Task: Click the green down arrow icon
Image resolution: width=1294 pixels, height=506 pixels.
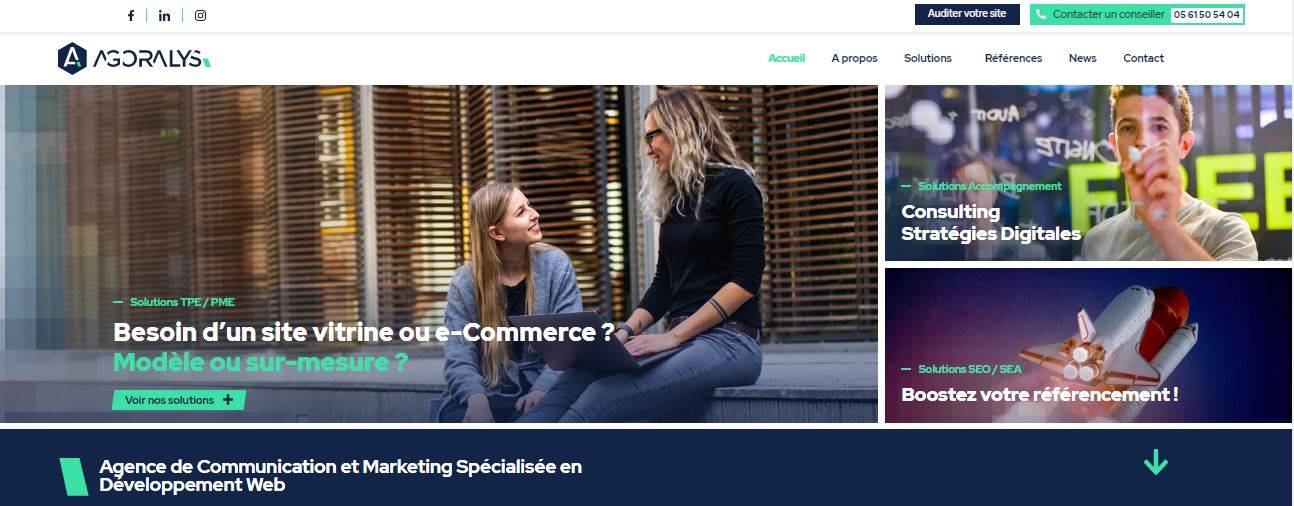Action: [1155, 462]
